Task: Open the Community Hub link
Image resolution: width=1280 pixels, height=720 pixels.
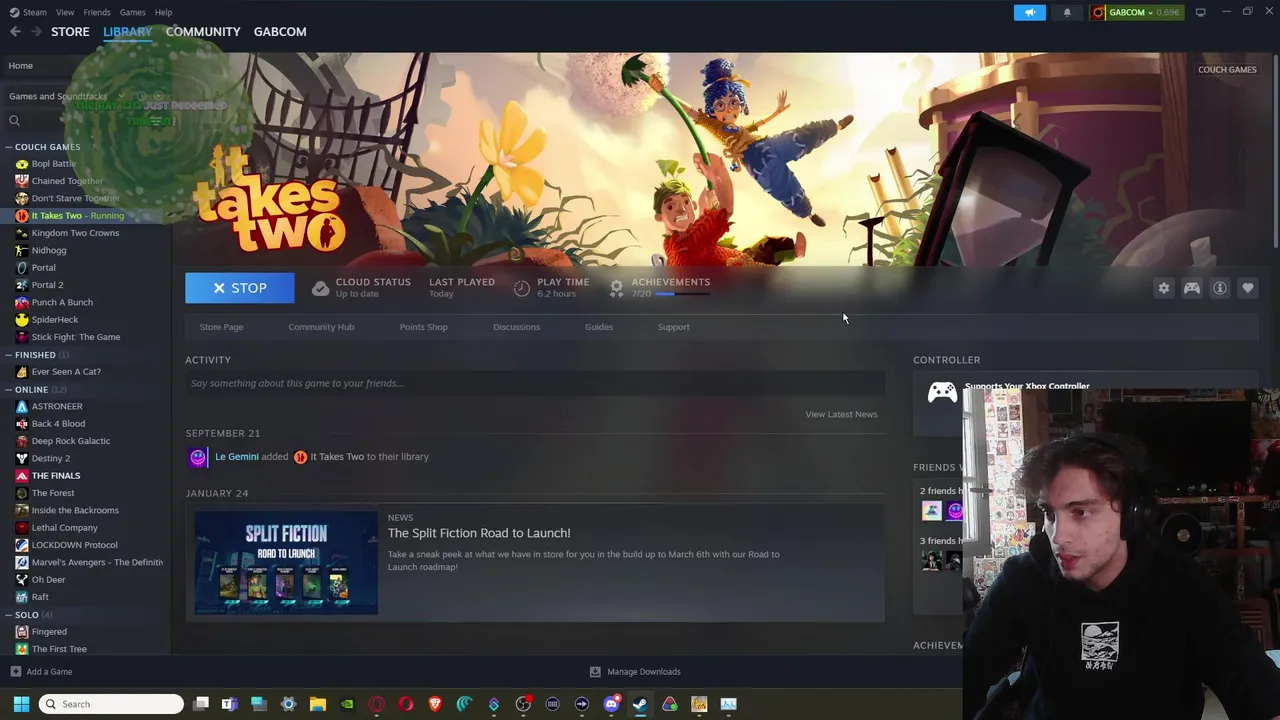Action: click(321, 327)
